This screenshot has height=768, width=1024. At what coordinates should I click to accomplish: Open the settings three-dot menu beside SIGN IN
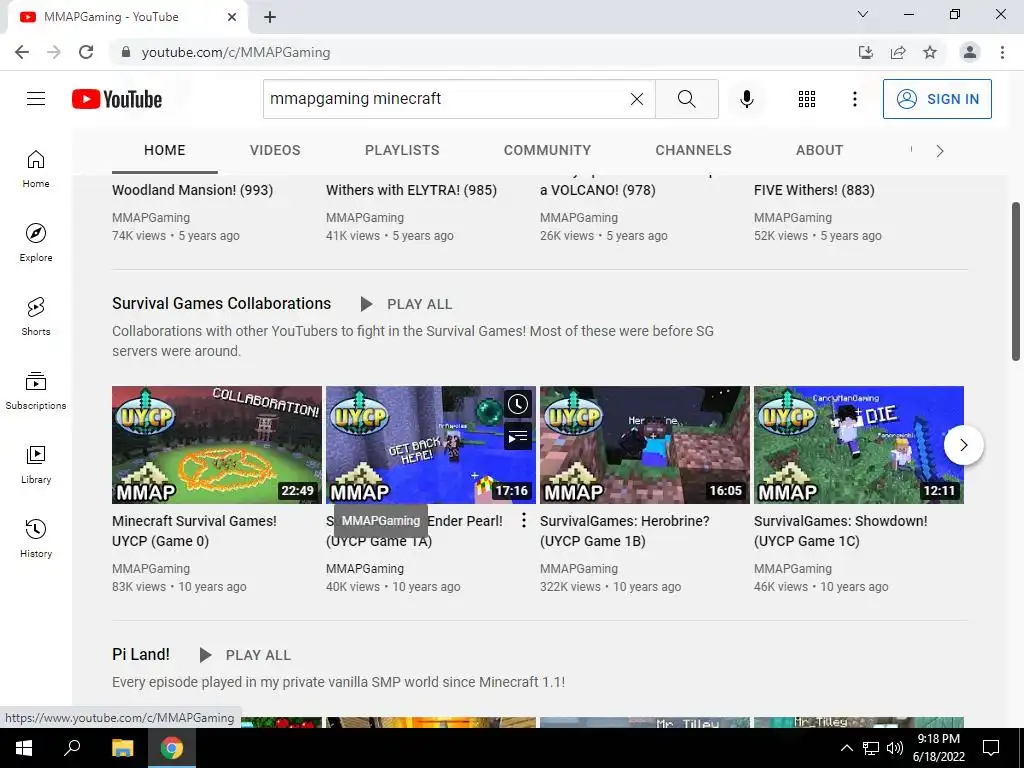(x=854, y=99)
